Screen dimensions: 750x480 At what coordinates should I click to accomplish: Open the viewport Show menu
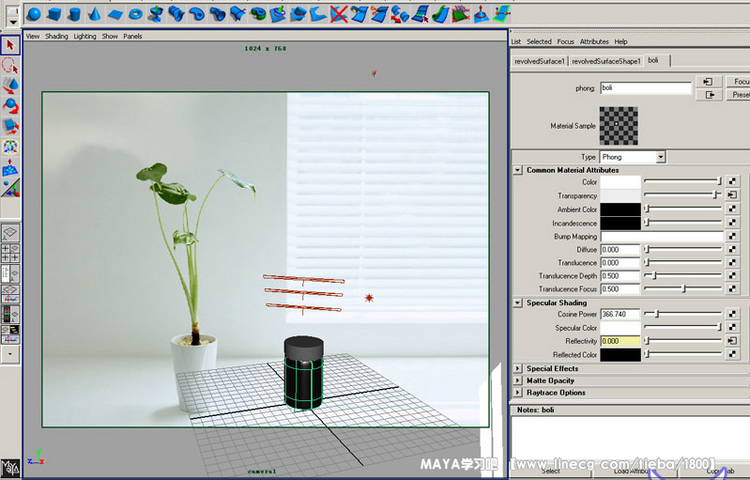point(110,36)
